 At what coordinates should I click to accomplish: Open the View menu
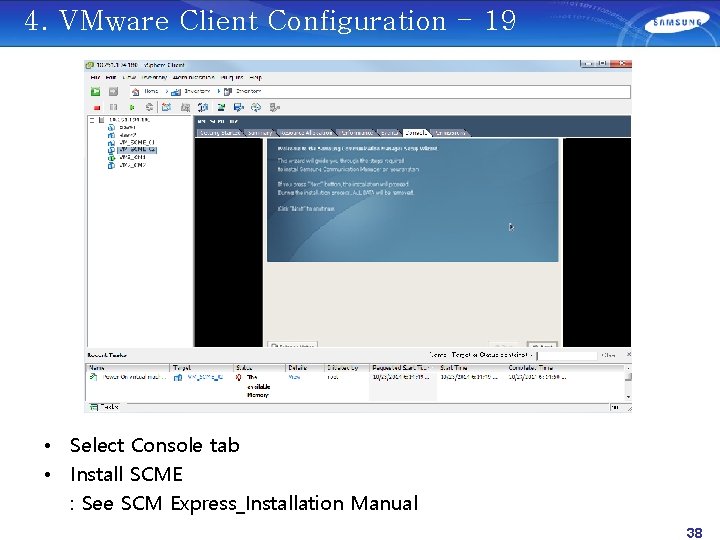tap(129, 77)
